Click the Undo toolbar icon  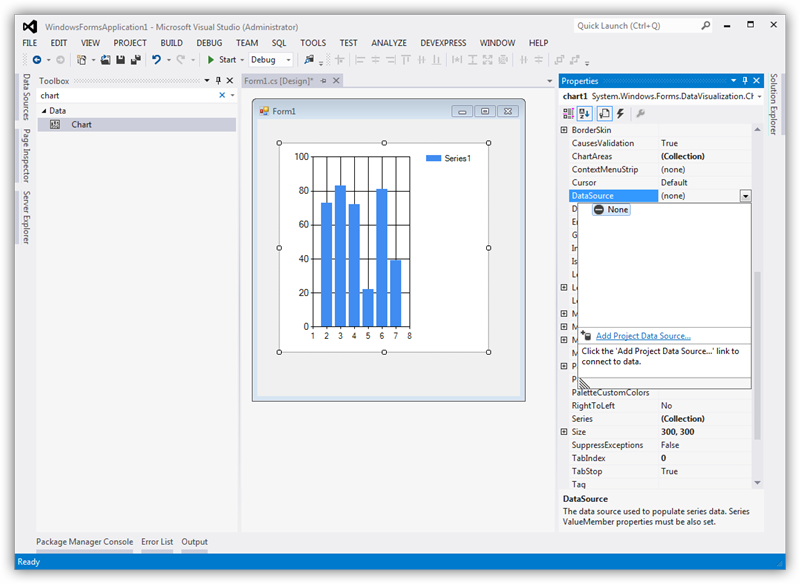point(158,60)
